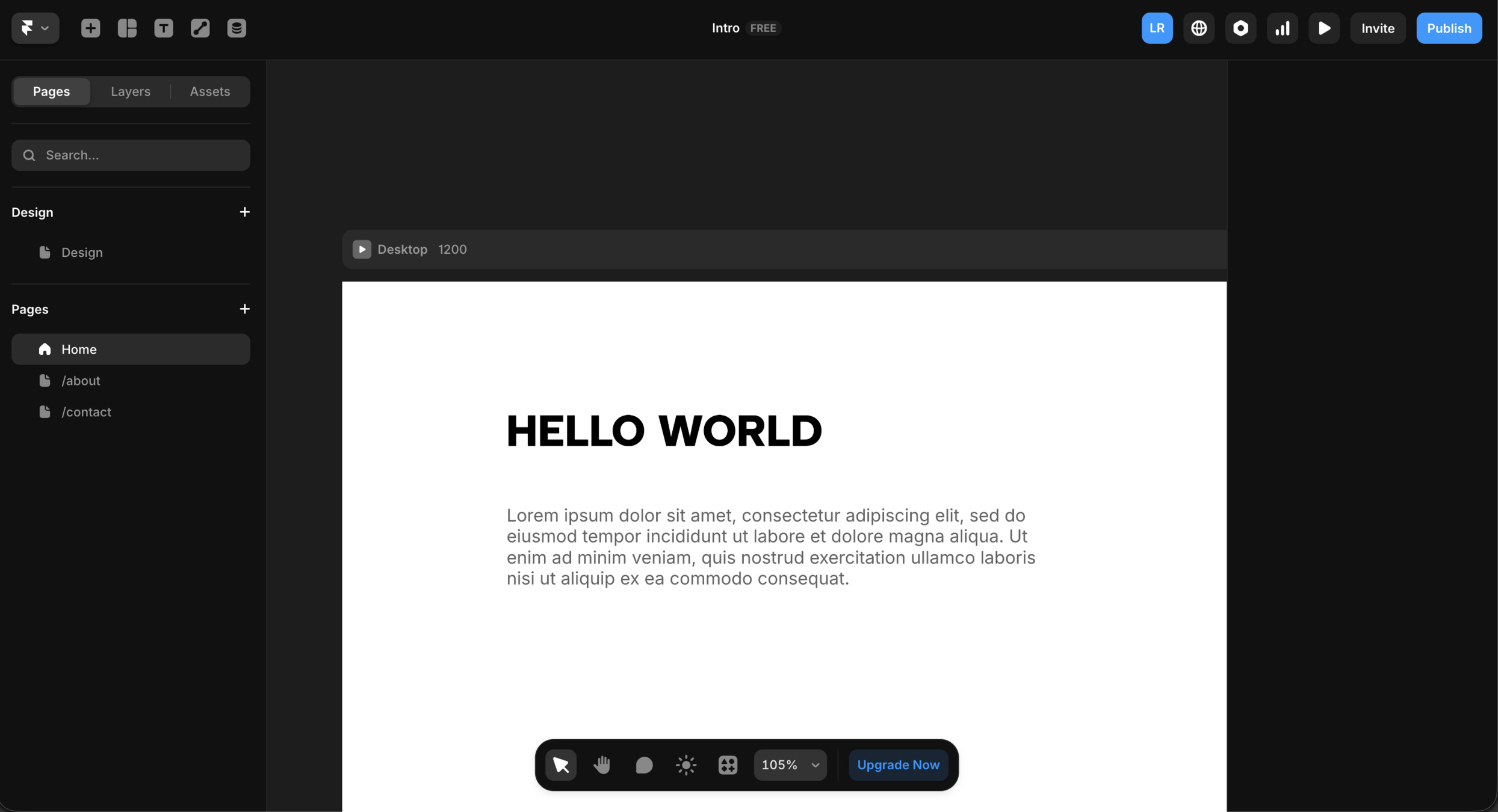Click the Publish button
The width and height of the screenshot is (1498, 812).
click(x=1449, y=28)
